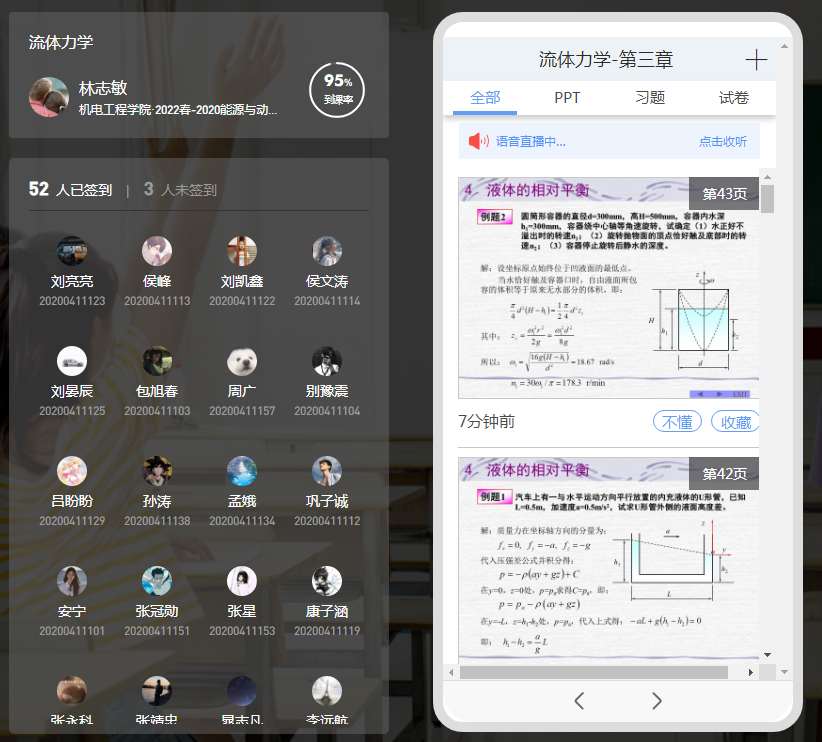The width and height of the screenshot is (822, 742).
Task: Click 刘亮亮's student avatar
Action: pyautogui.click(x=72, y=251)
